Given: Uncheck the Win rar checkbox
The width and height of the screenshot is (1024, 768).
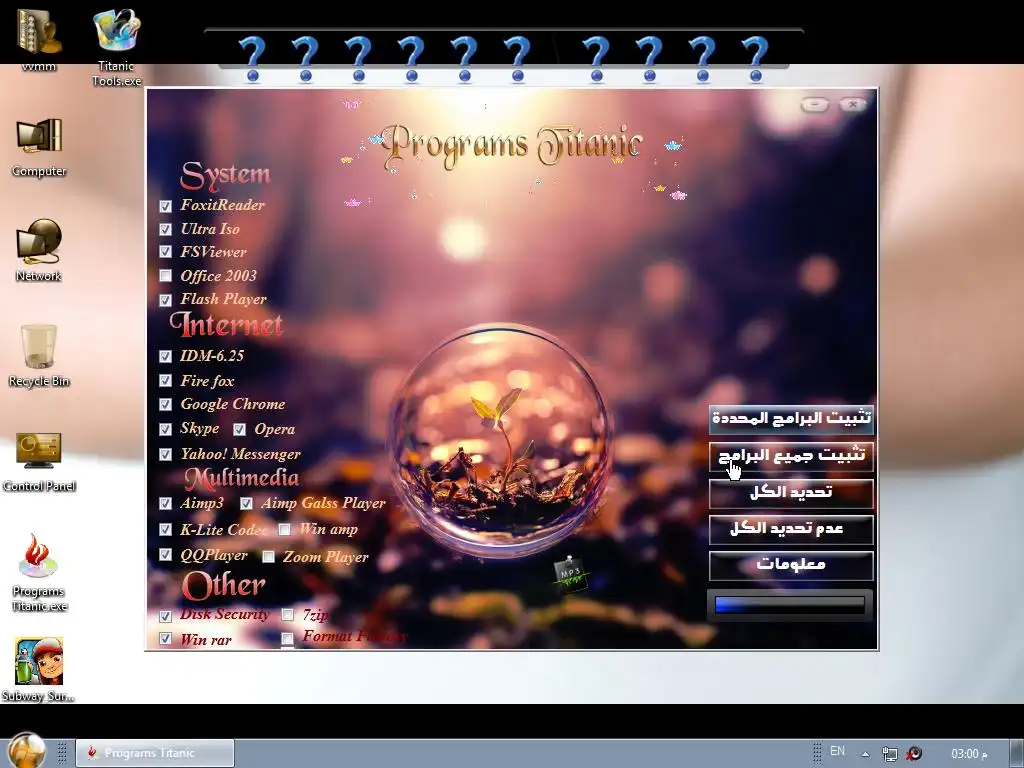Looking at the screenshot, I should pos(165,639).
